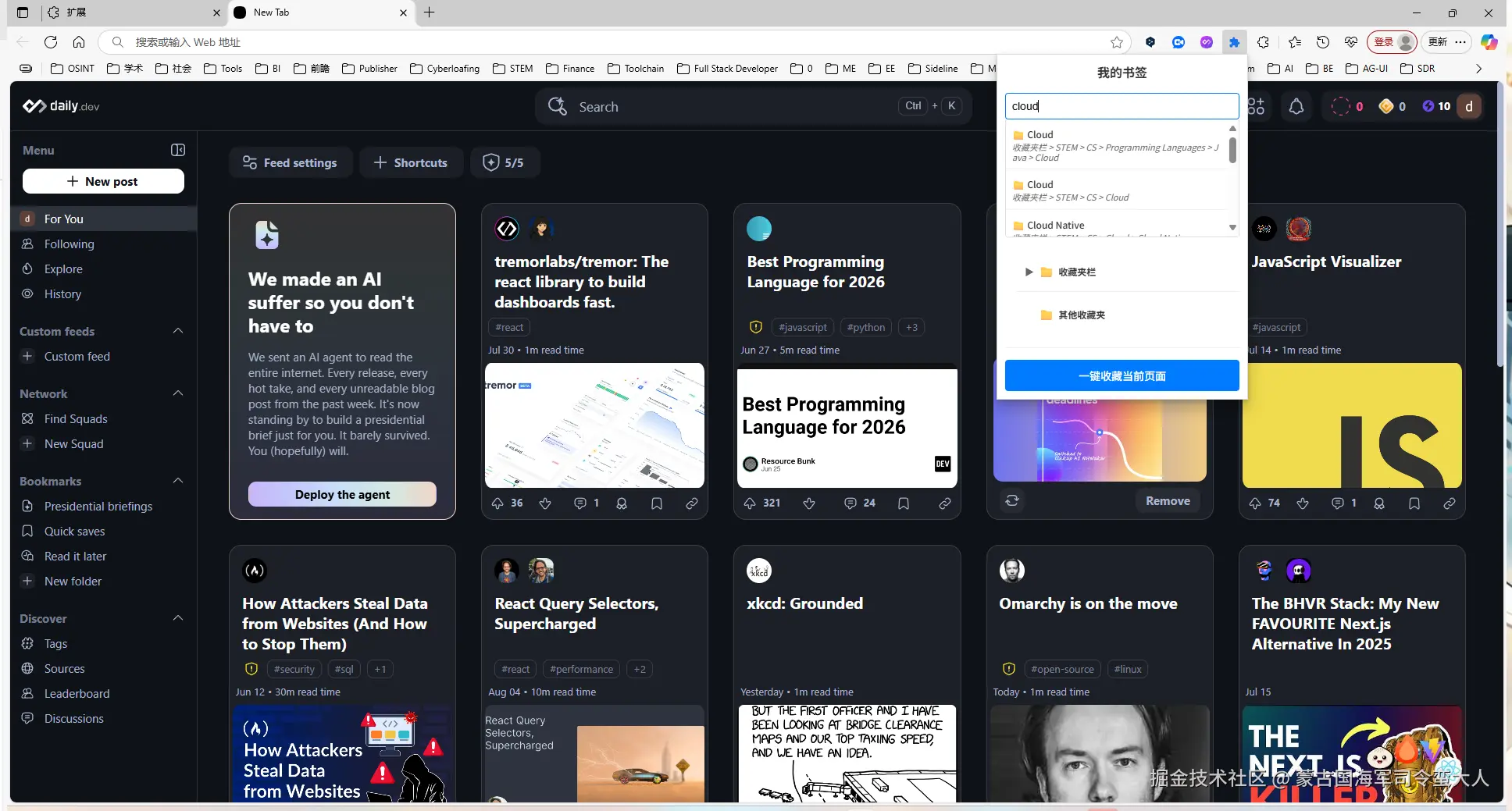The height and width of the screenshot is (811, 1512).
Task: Bookmark the Best Programming Language for 2026 post
Action: pos(904,503)
